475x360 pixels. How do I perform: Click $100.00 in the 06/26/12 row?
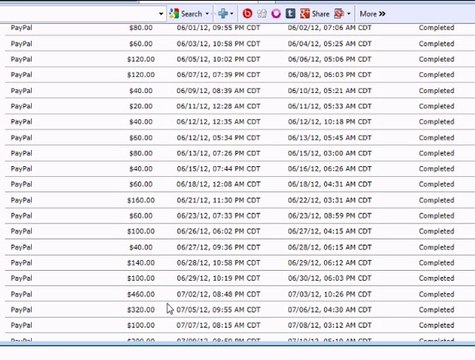coord(141,231)
